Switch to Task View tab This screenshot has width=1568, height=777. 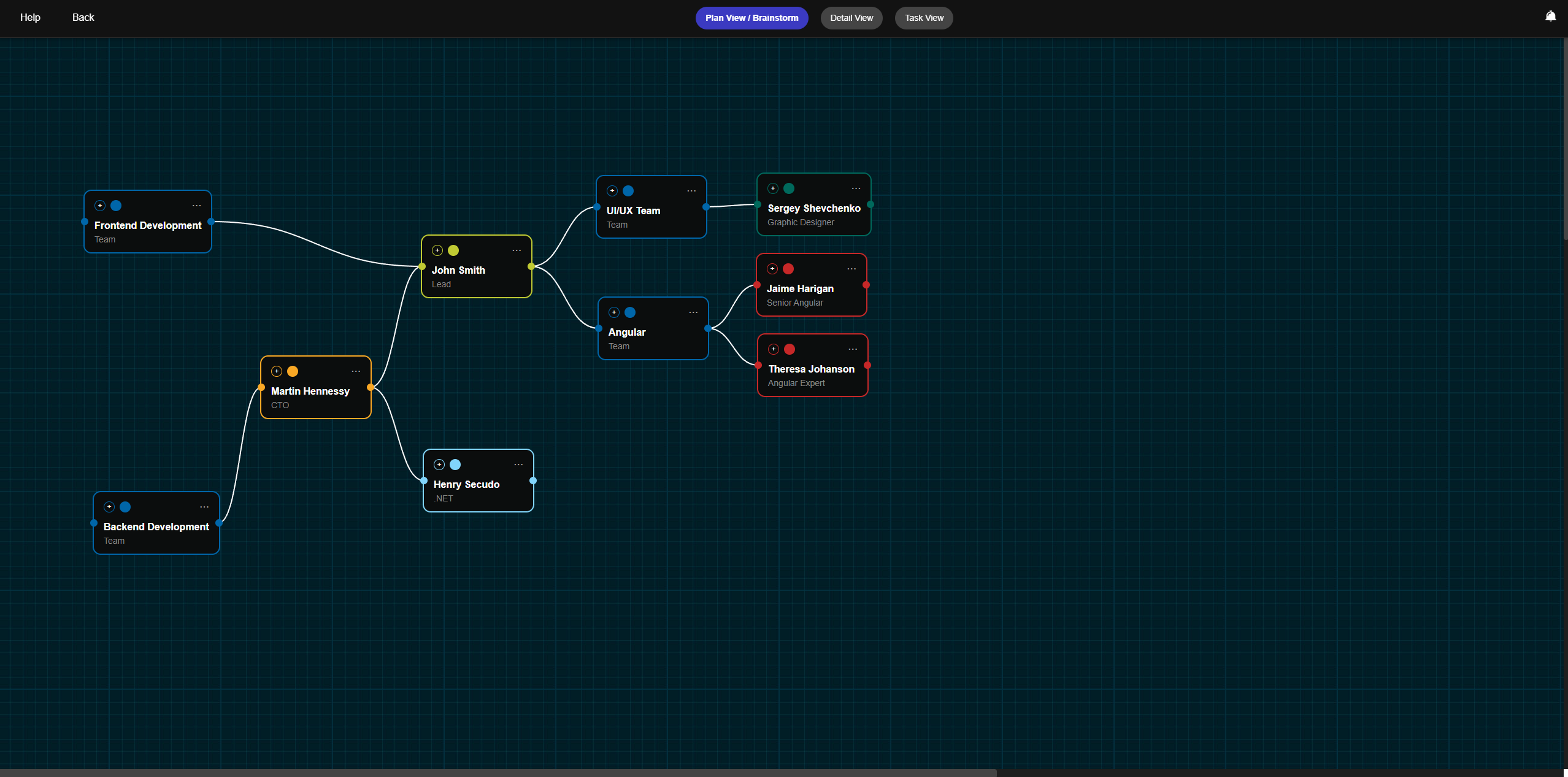[x=923, y=18]
